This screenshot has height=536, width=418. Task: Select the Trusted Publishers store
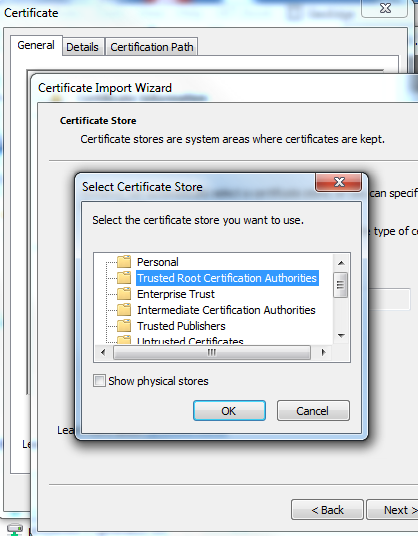(x=181, y=326)
